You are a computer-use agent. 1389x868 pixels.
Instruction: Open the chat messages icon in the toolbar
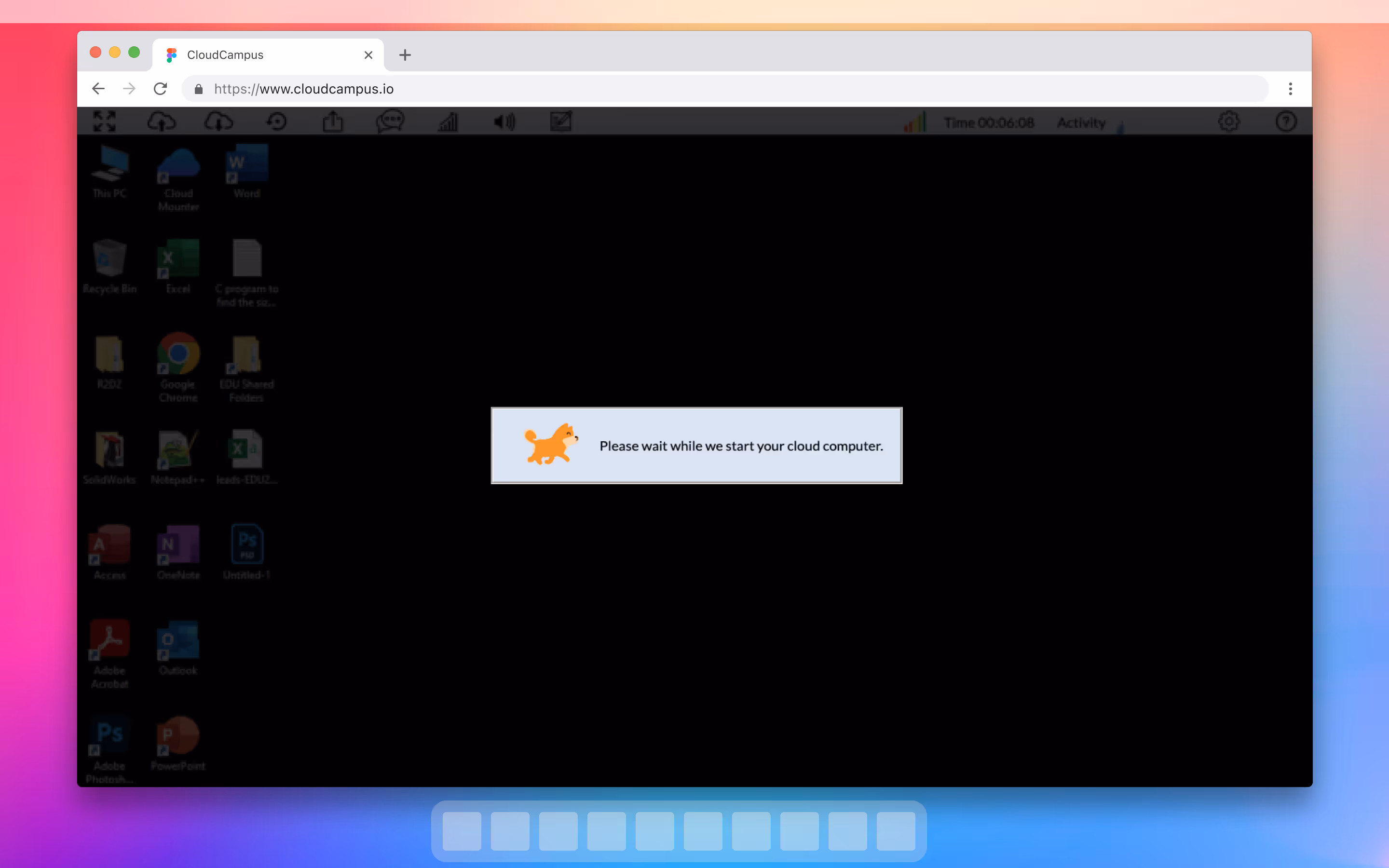coord(390,121)
